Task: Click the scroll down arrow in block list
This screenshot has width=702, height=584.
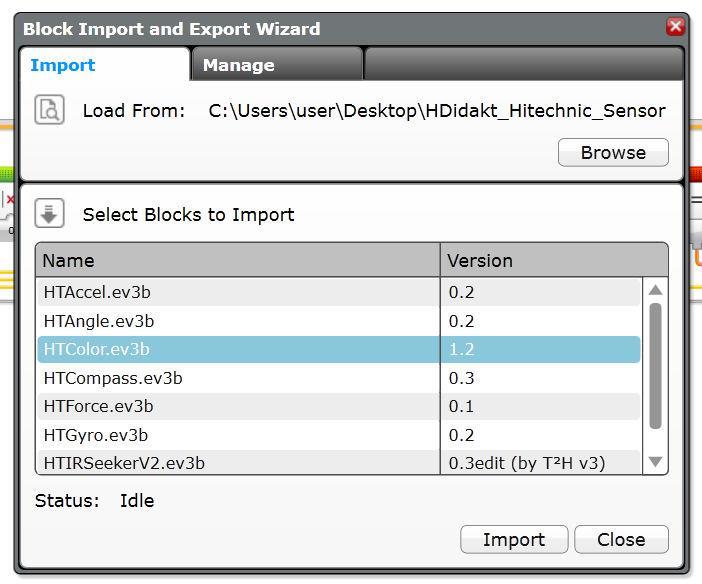Action: pos(655,461)
